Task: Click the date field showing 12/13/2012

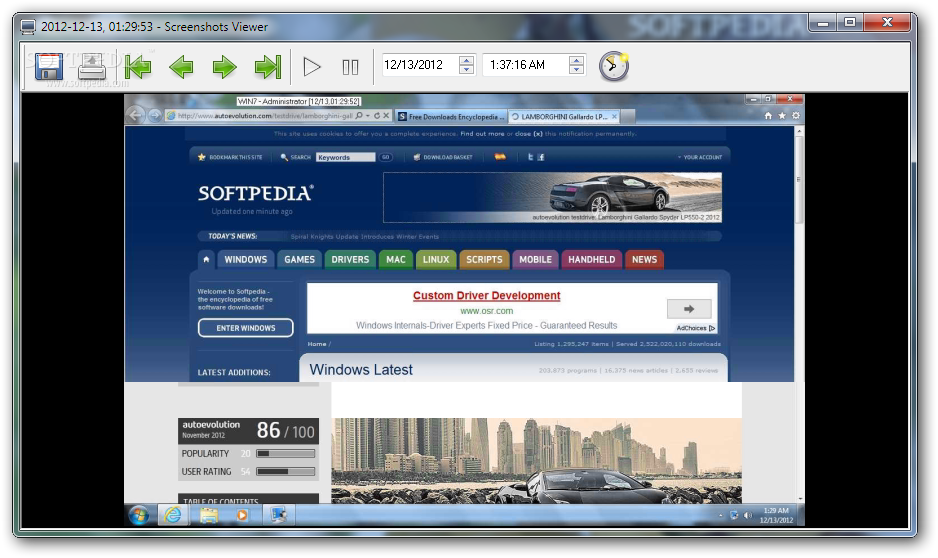Action: [x=420, y=65]
